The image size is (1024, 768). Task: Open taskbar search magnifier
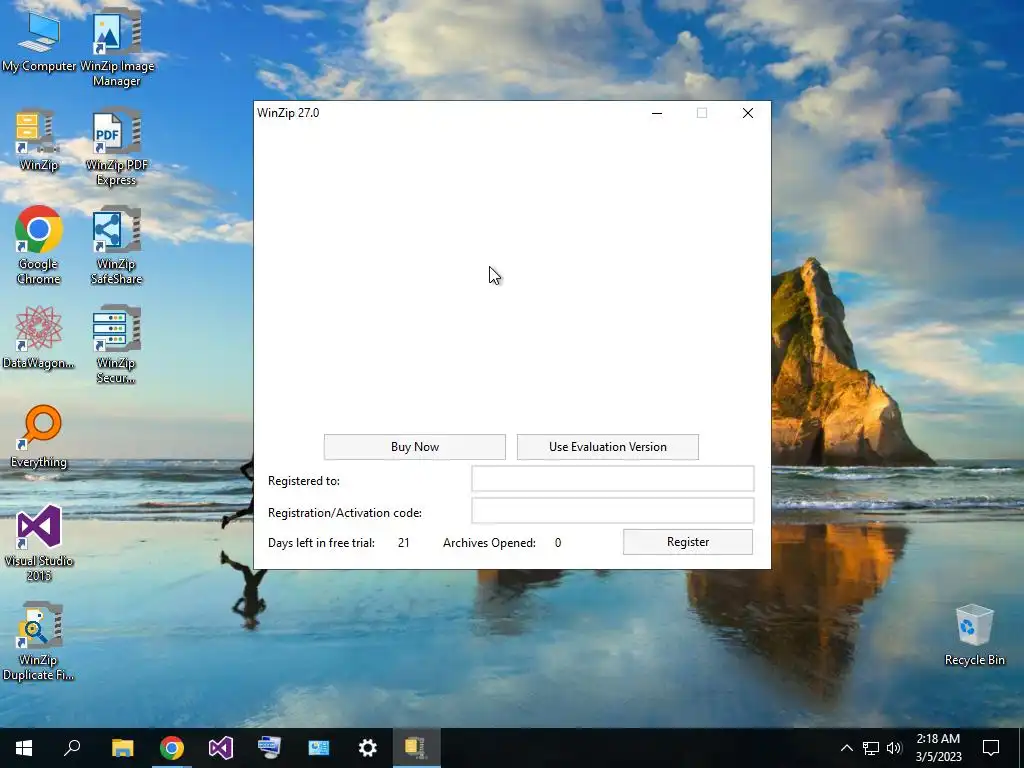point(72,748)
